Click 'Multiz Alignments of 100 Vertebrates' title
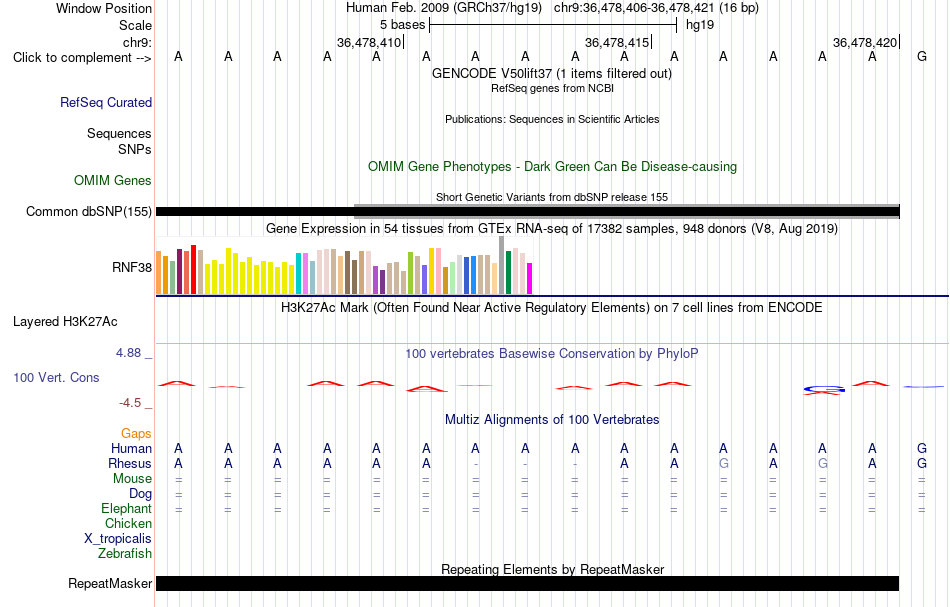 (552, 419)
